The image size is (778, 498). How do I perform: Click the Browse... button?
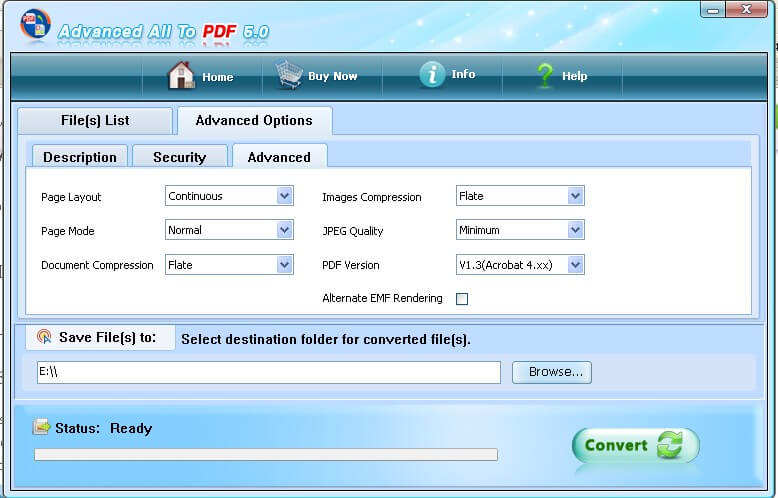pyautogui.click(x=552, y=372)
